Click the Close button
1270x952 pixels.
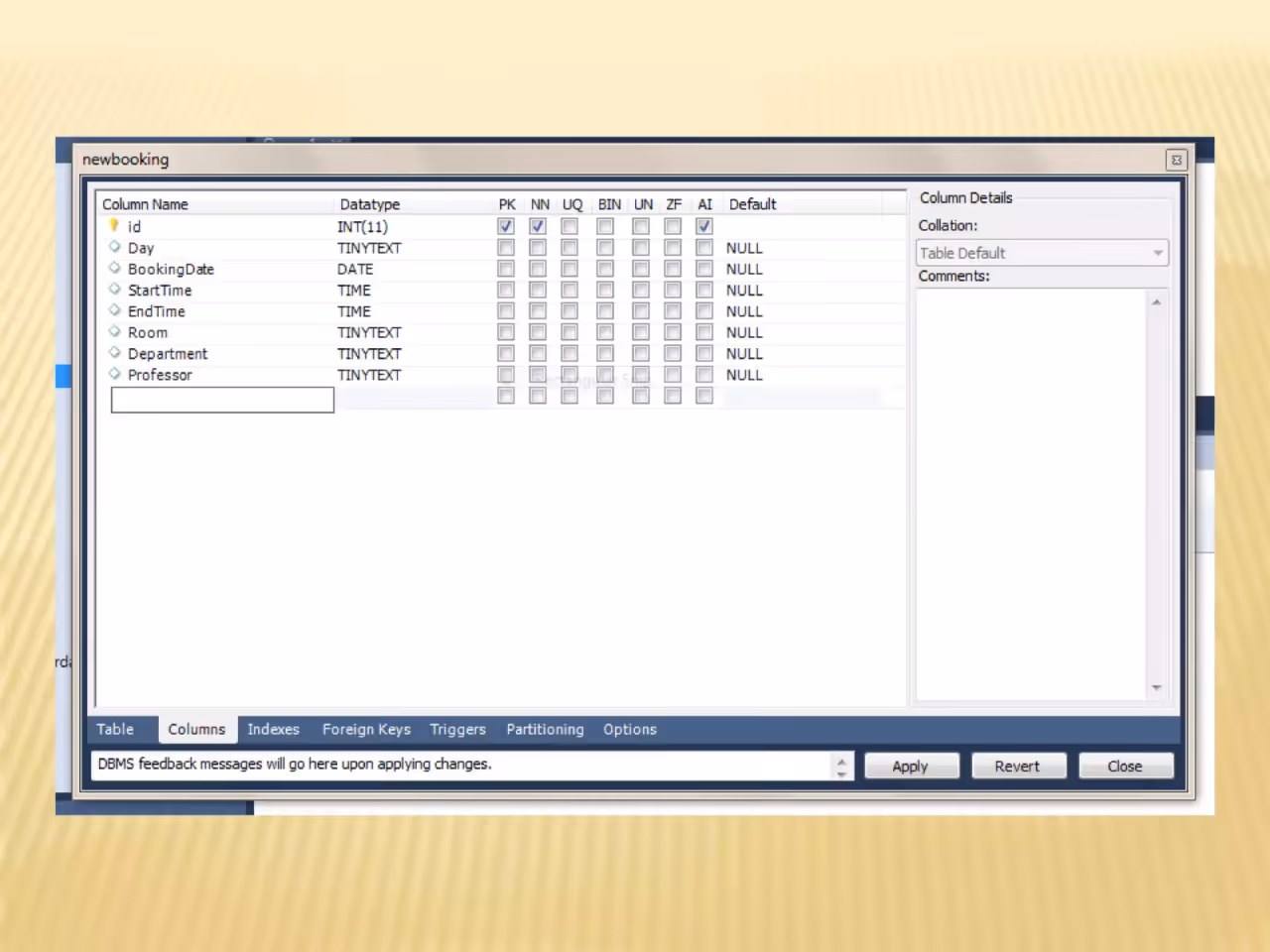tap(1125, 766)
